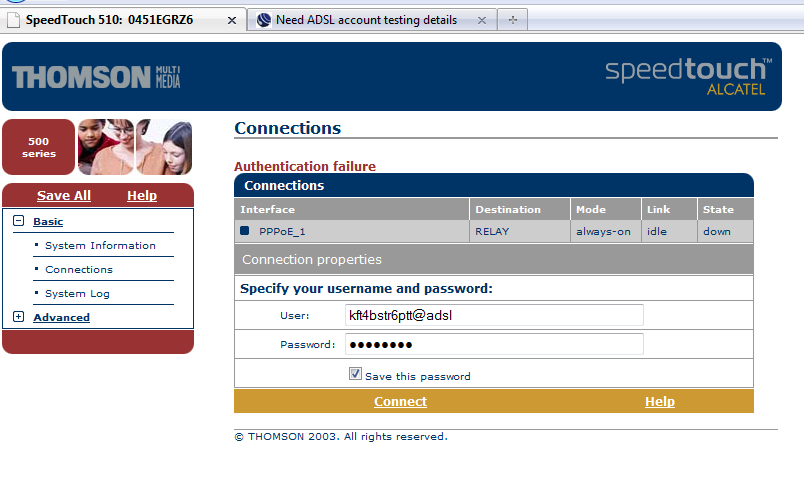
Task: Click the SpeedTouch Alcatel logo
Action: point(688,77)
